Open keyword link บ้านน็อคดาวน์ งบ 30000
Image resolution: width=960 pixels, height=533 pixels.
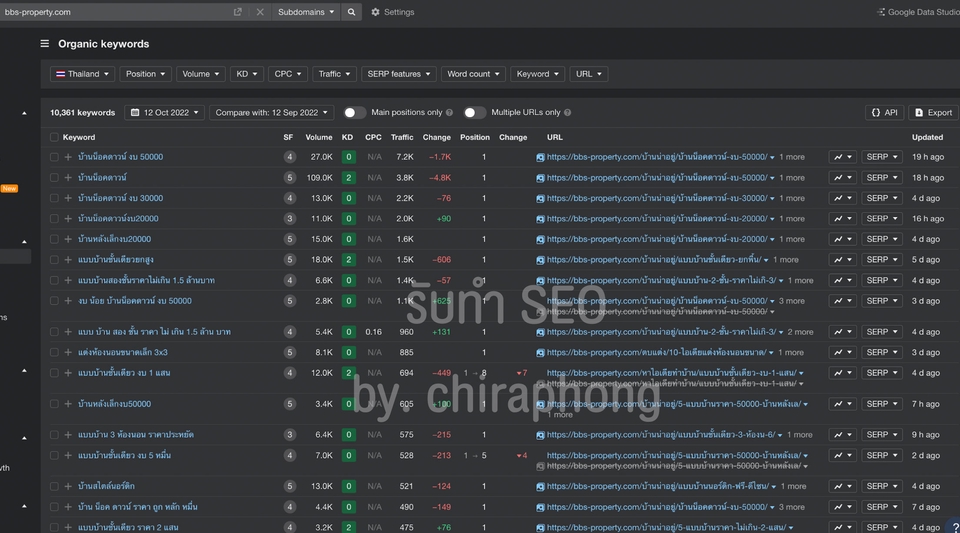point(121,198)
